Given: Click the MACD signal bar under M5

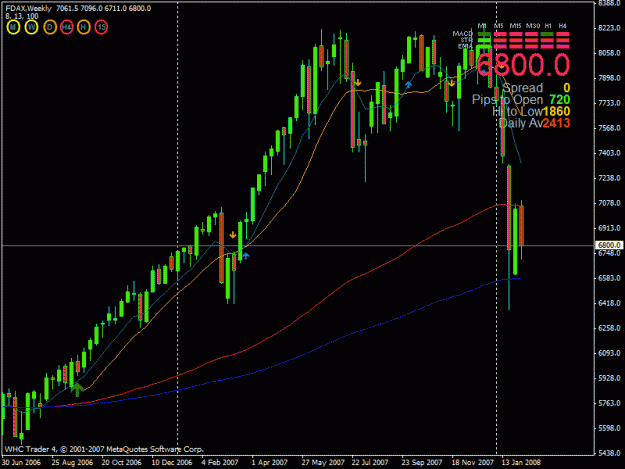Looking at the screenshot, I should click(x=500, y=34).
